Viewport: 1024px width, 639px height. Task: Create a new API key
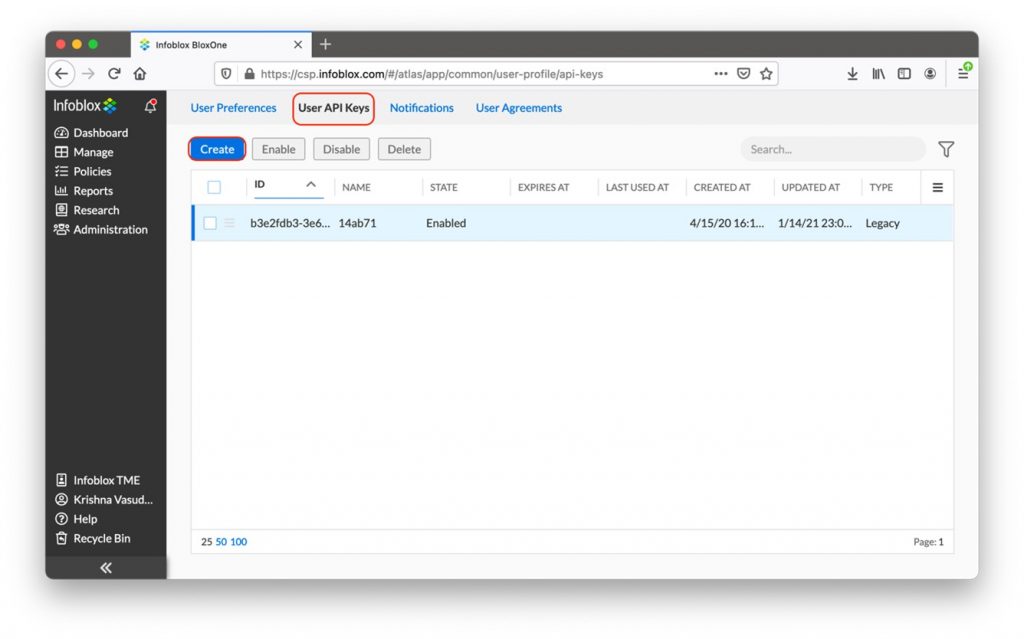pyautogui.click(x=216, y=148)
